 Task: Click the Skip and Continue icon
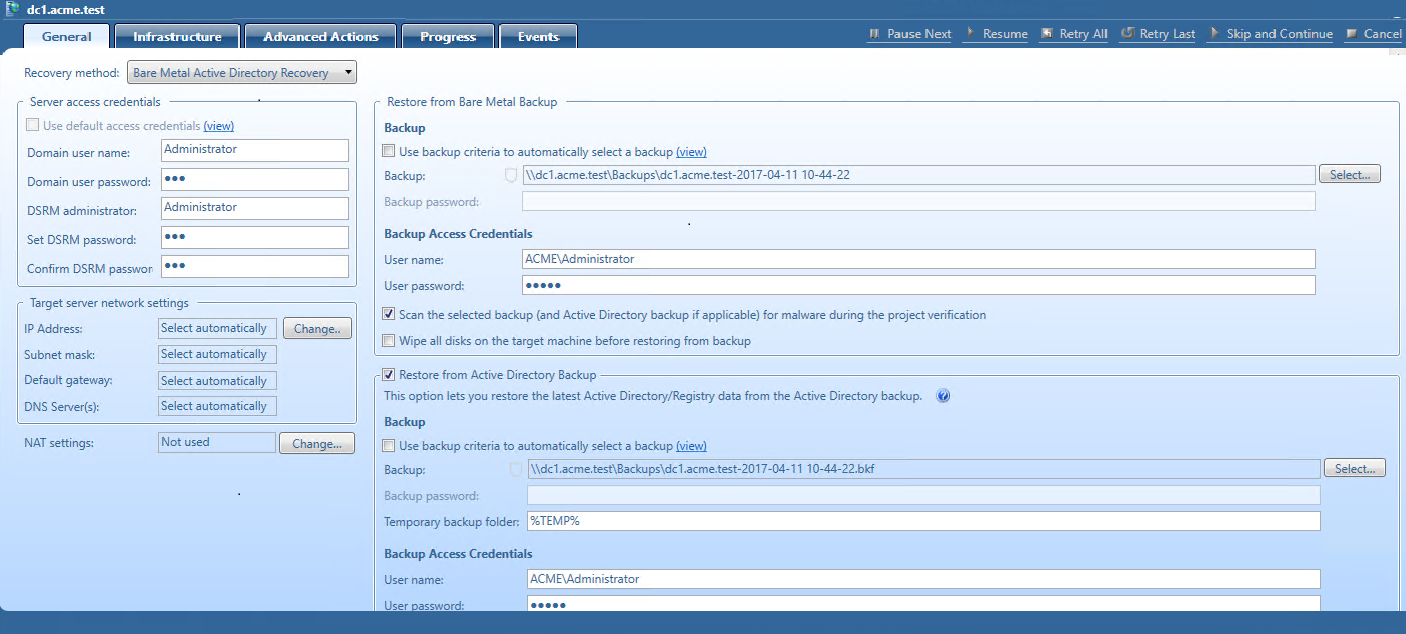tap(1214, 34)
